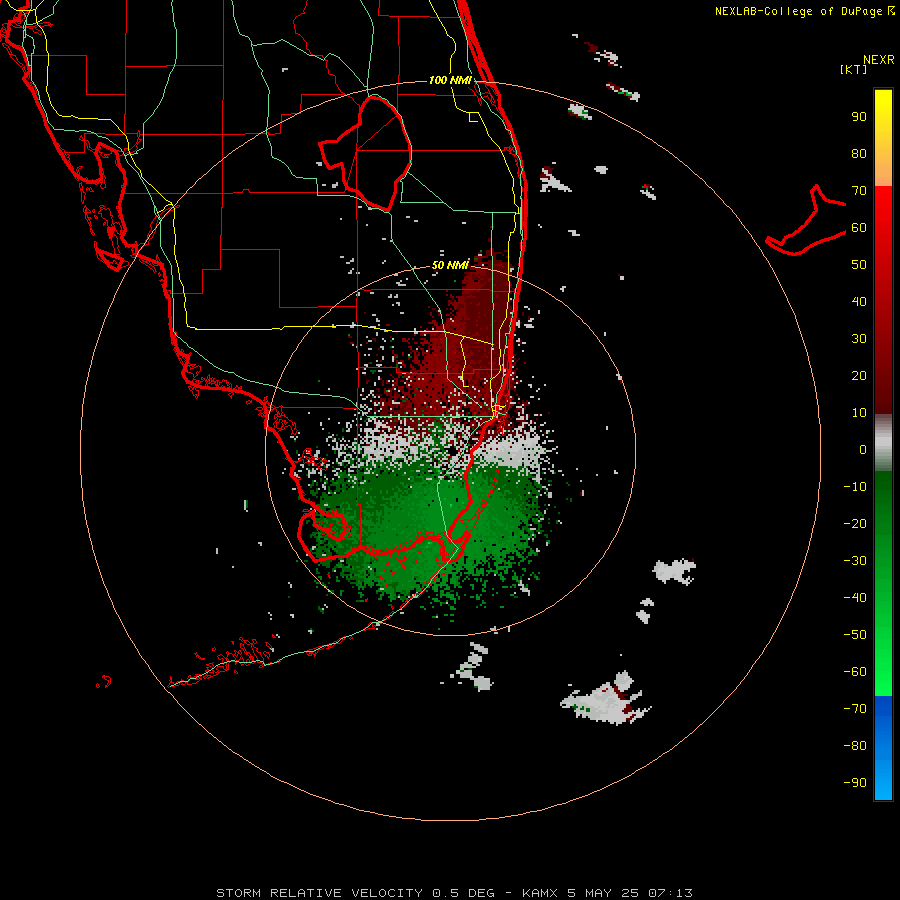
Task: Select the -30 knot scale value
Action: tap(855, 561)
